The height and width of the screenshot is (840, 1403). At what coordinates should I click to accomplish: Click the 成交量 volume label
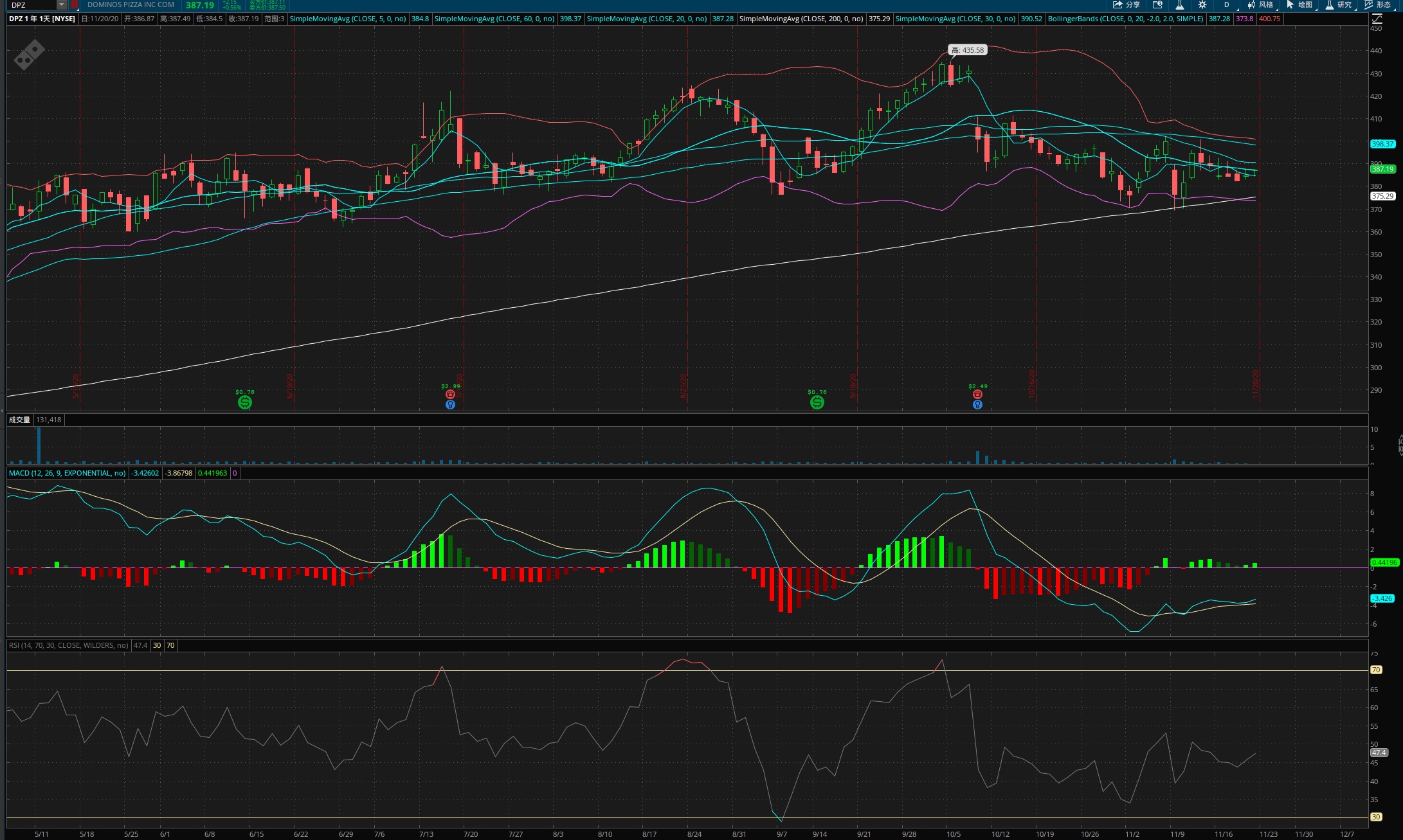click(19, 420)
